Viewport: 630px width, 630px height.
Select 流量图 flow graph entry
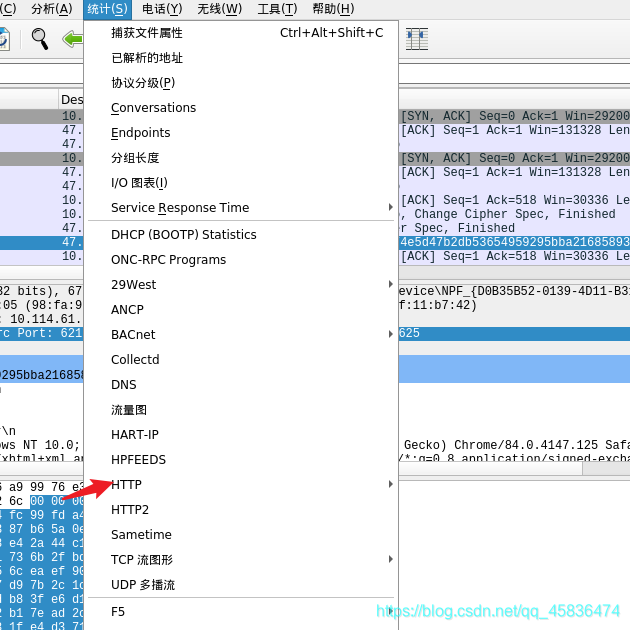[241, 410]
